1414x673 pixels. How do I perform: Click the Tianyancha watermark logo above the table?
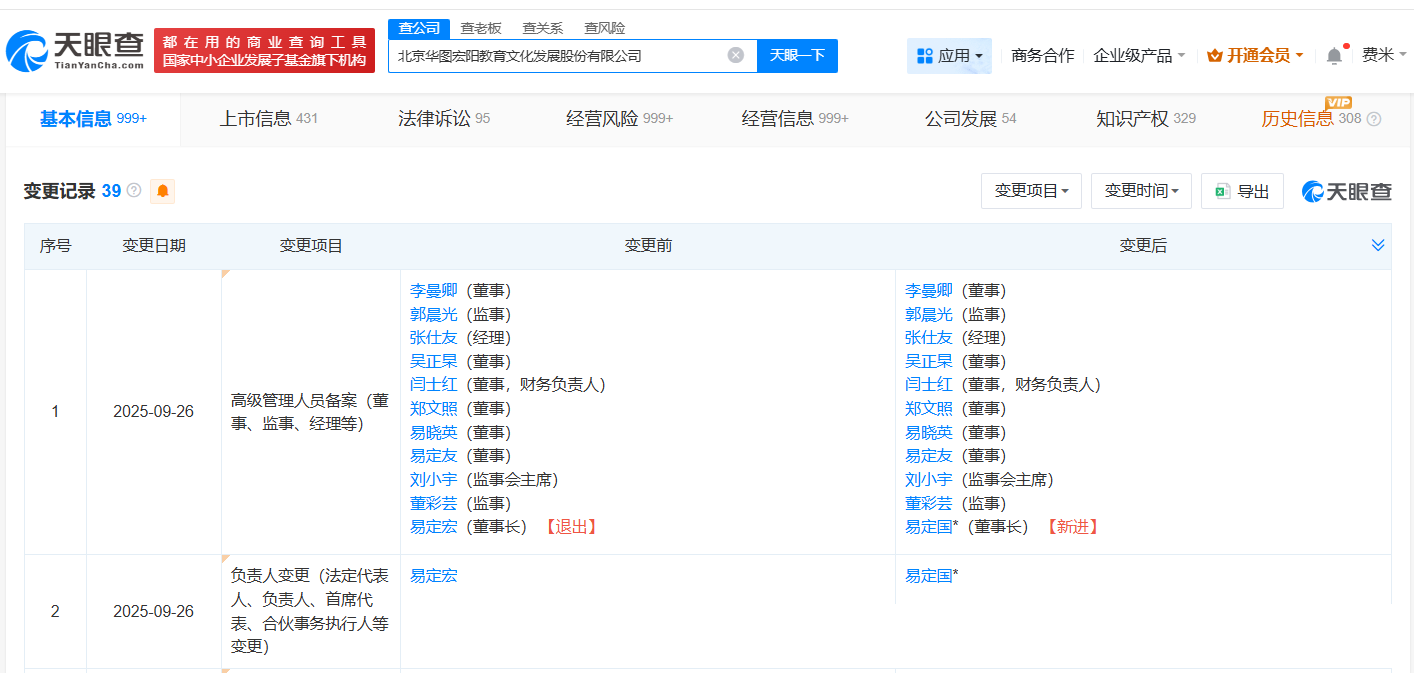[x=1346, y=190]
